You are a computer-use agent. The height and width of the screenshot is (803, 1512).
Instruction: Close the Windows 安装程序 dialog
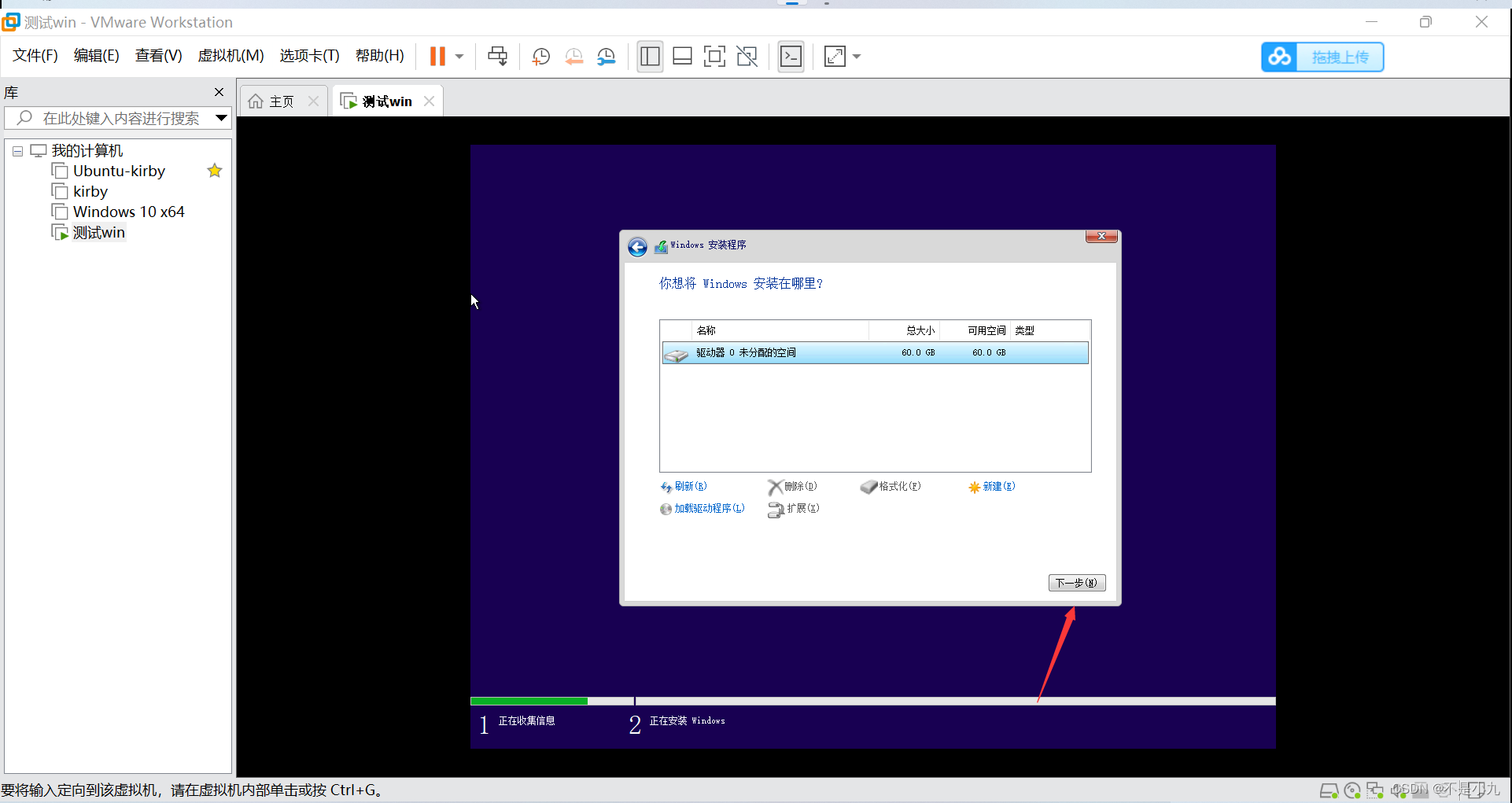(x=1101, y=236)
